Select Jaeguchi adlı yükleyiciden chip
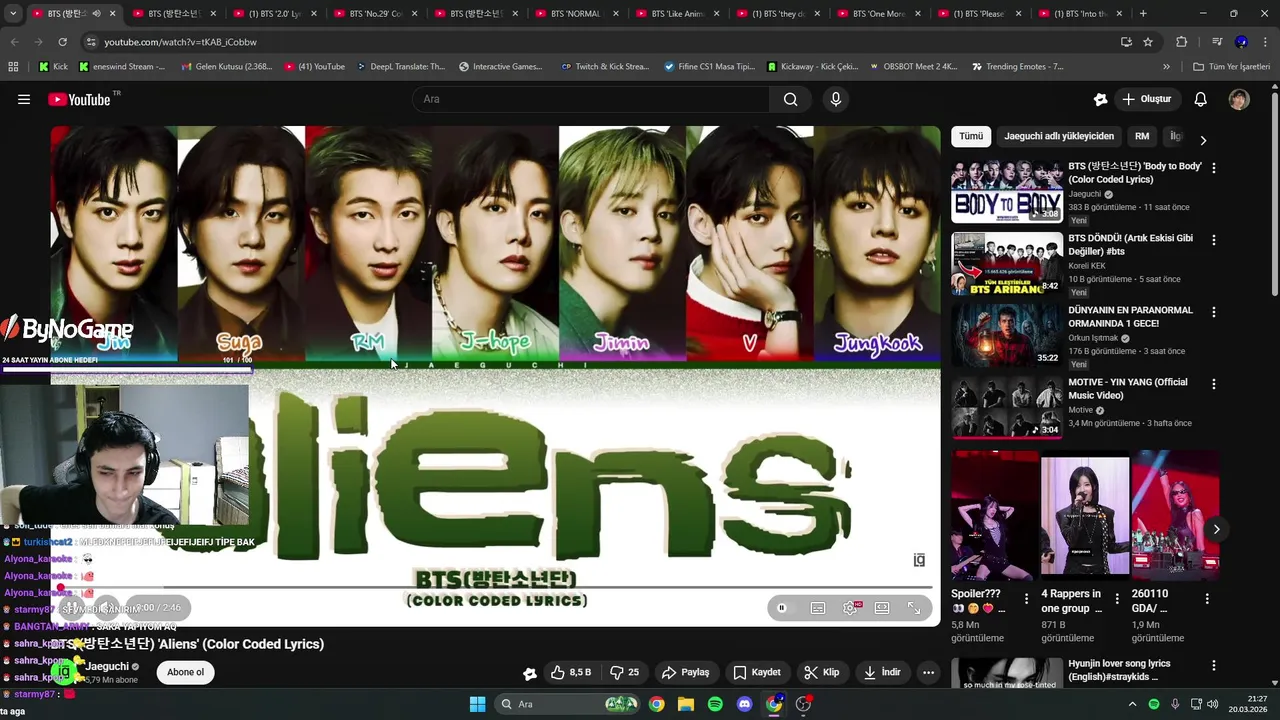Image resolution: width=1280 pixels, height=720 pixels. pyautogui.click(x=1059, y=136)
